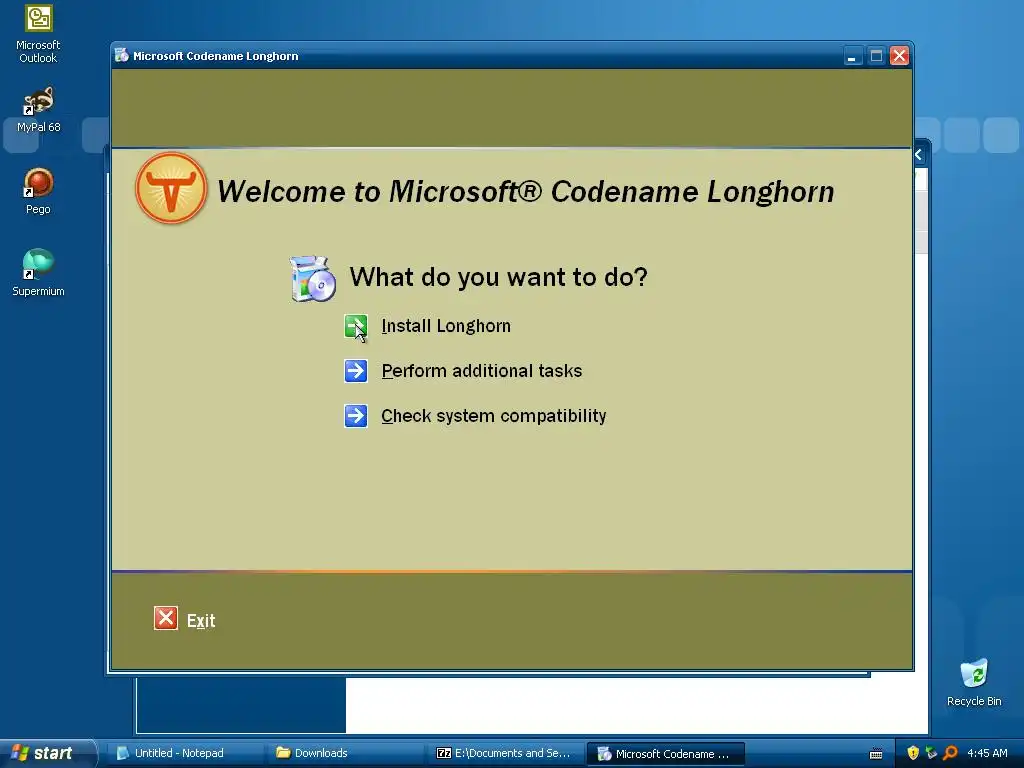Click the red X Exit icon

[166, 618]
